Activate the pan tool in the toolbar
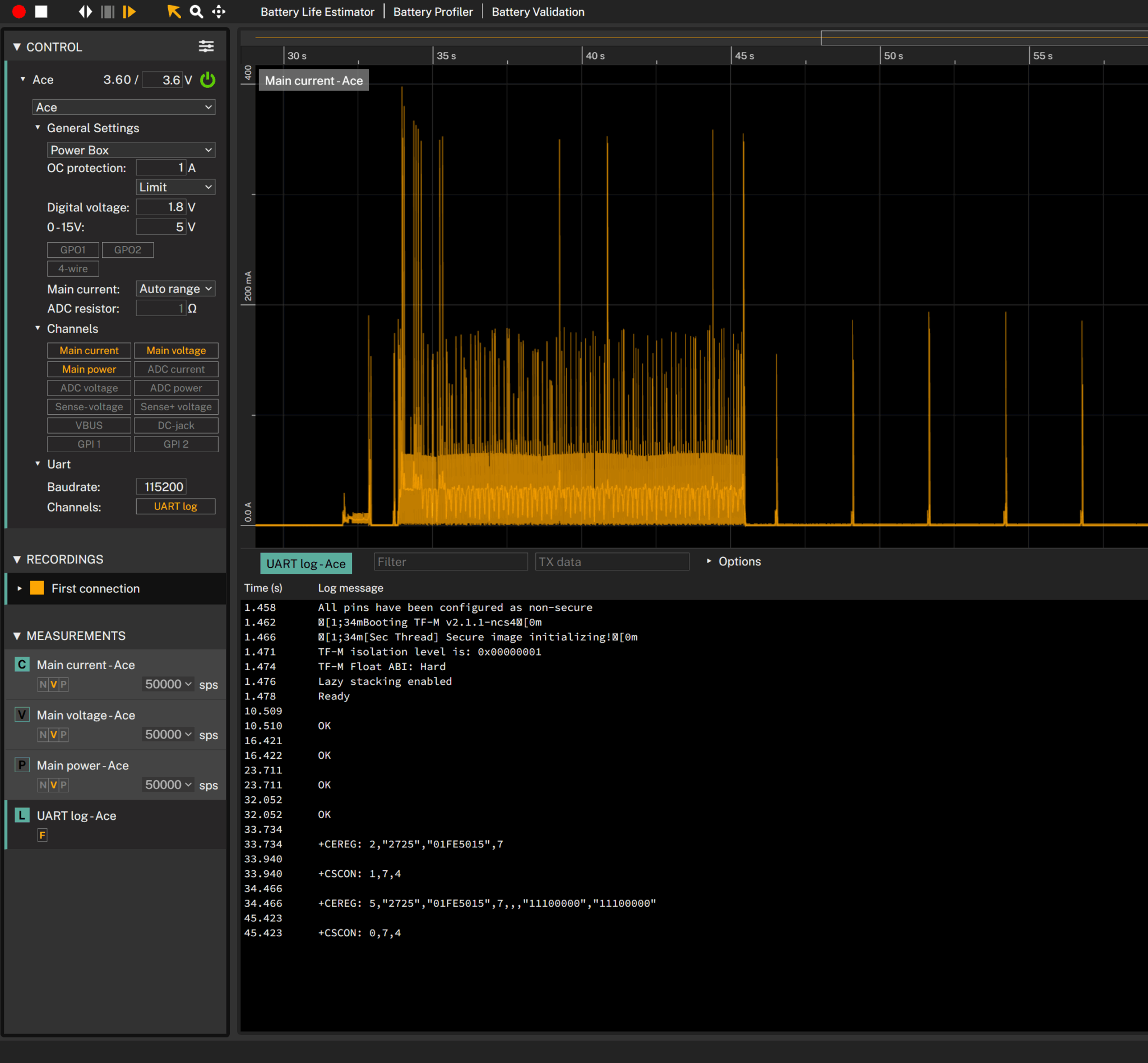The height and width of the screenshot is (1063, 1148). [218, 12]
